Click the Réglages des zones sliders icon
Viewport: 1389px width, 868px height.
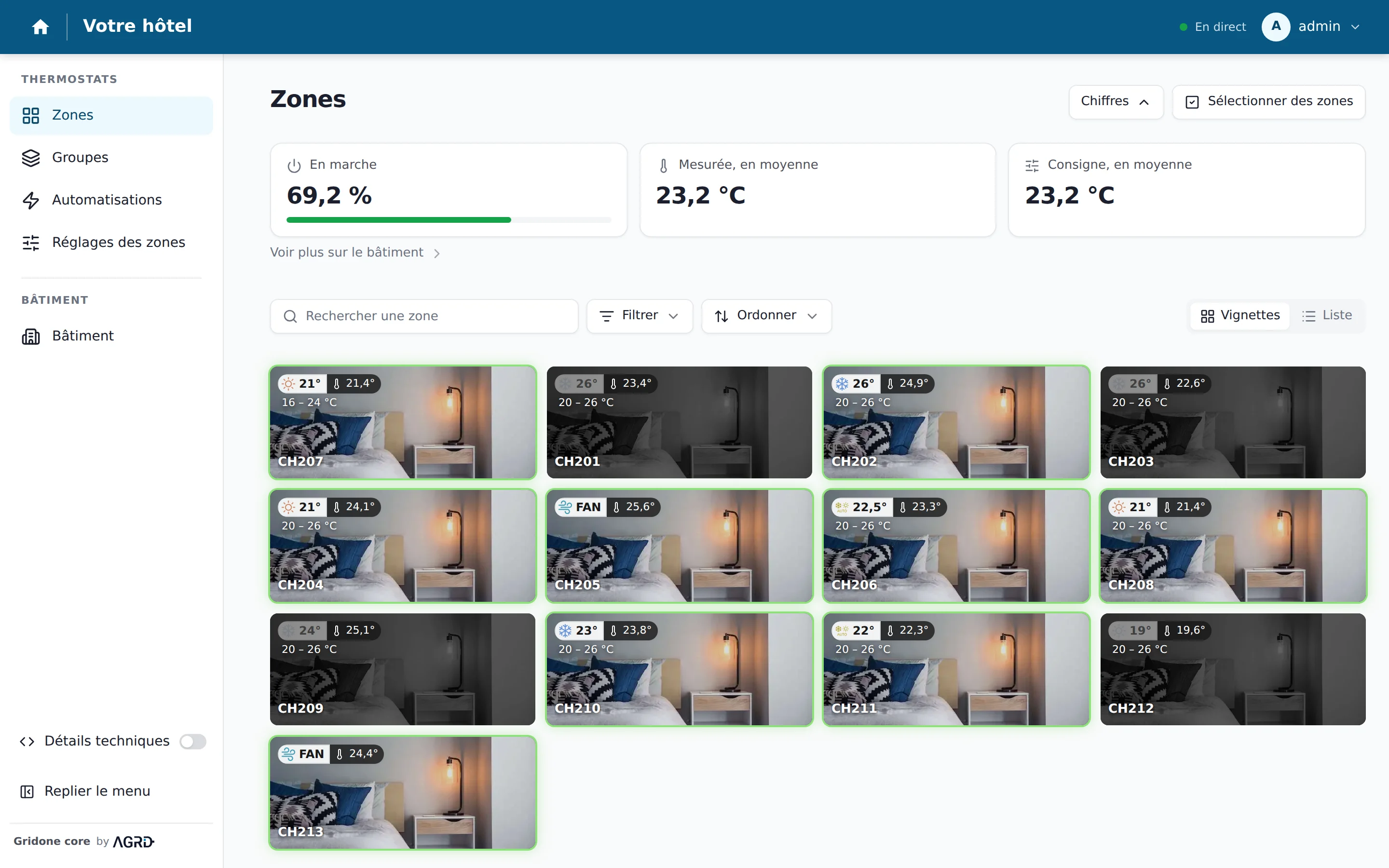point(31,243)
